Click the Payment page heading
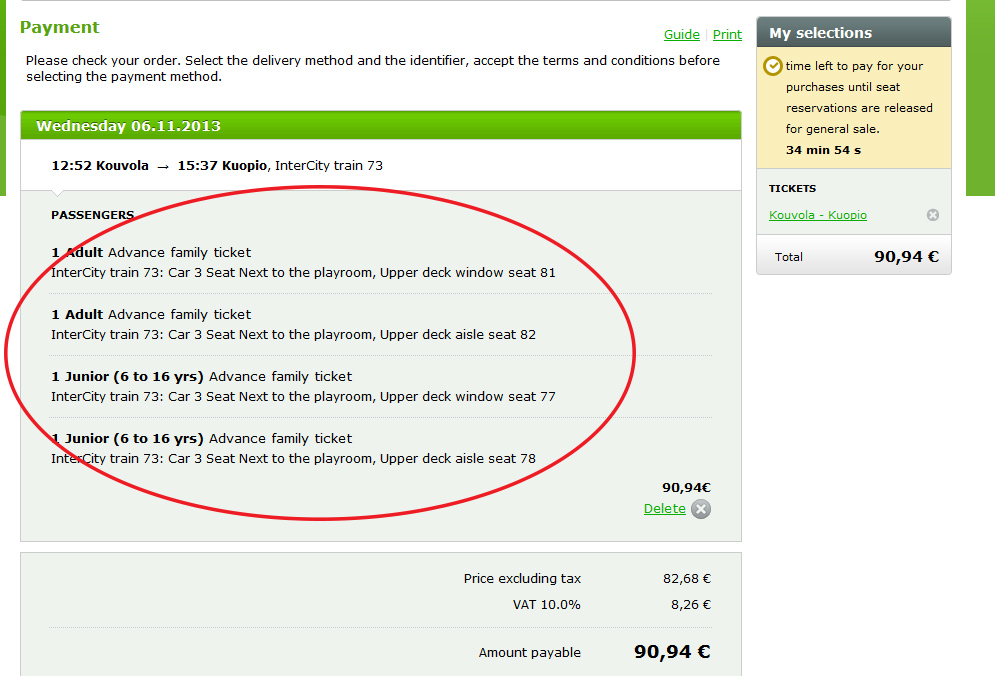Screen dimensions: 995x676 [60, 27]
